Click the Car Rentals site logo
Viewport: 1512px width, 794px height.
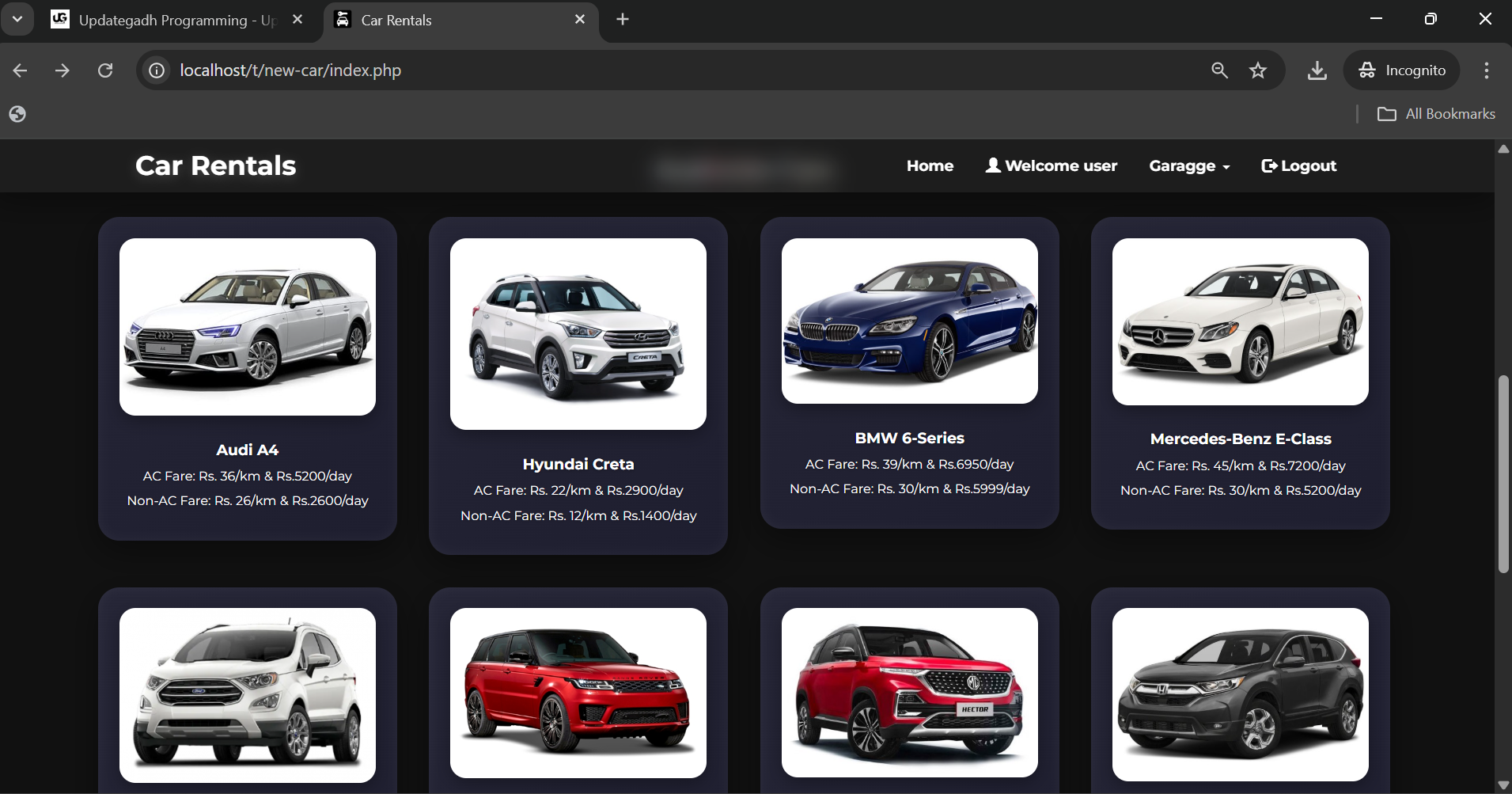point(215,165)
